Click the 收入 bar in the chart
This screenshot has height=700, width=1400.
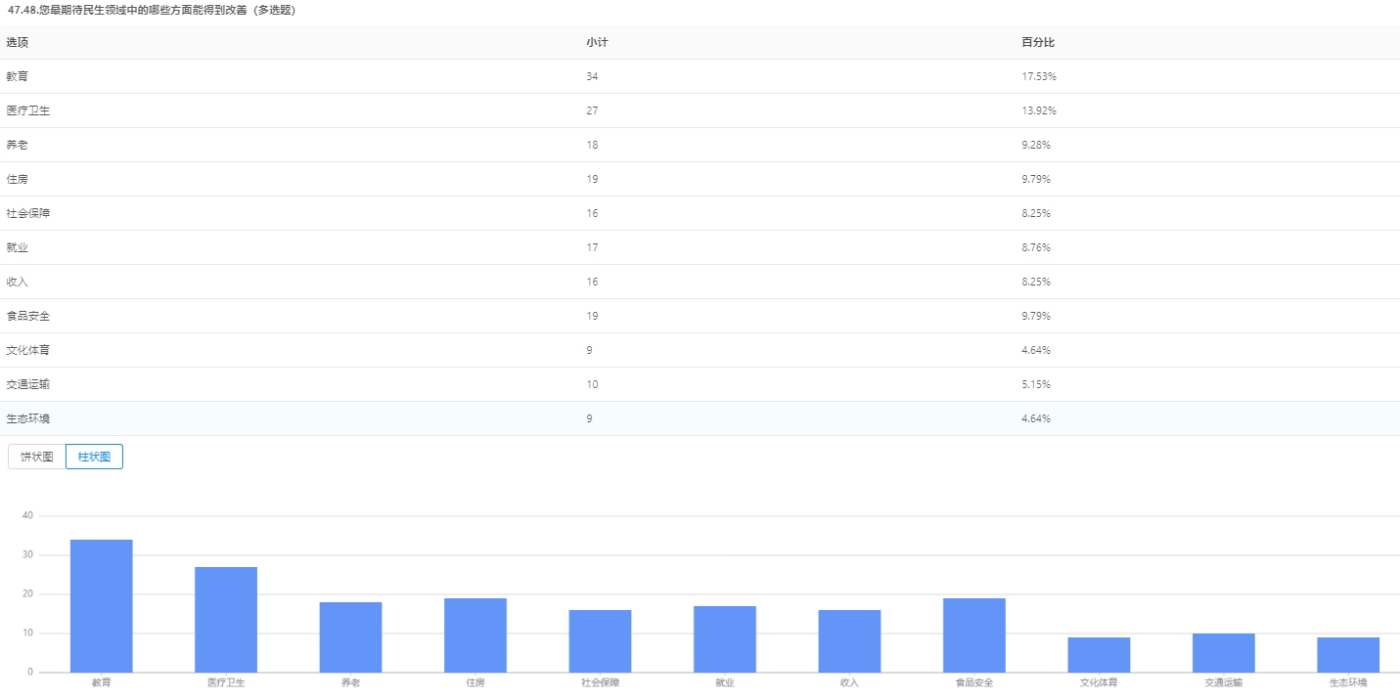coord(849,641)
